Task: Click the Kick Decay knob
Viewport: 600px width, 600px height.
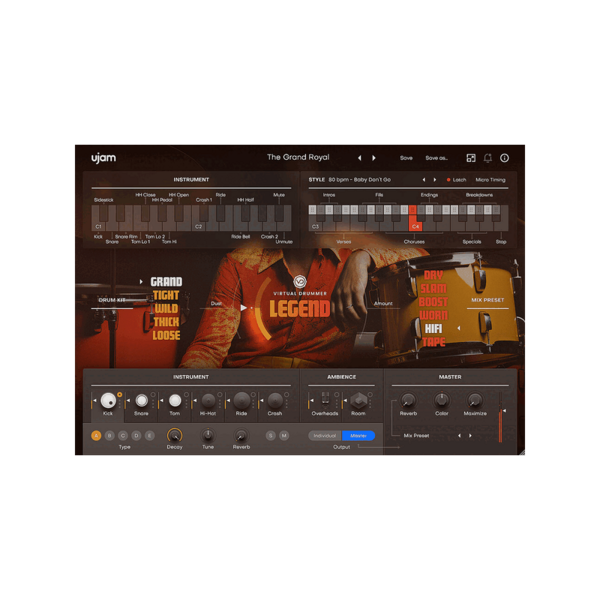Action: (174, 435)
